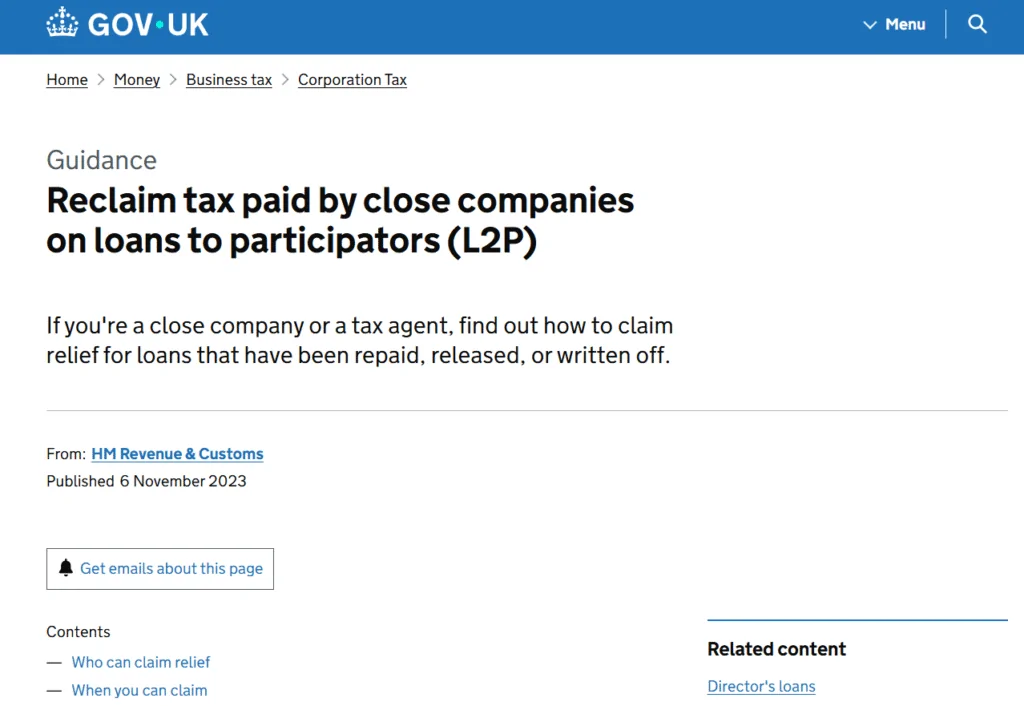
Task: Click the chevron separator before Corporation Tax
Action: coord(285,80)
